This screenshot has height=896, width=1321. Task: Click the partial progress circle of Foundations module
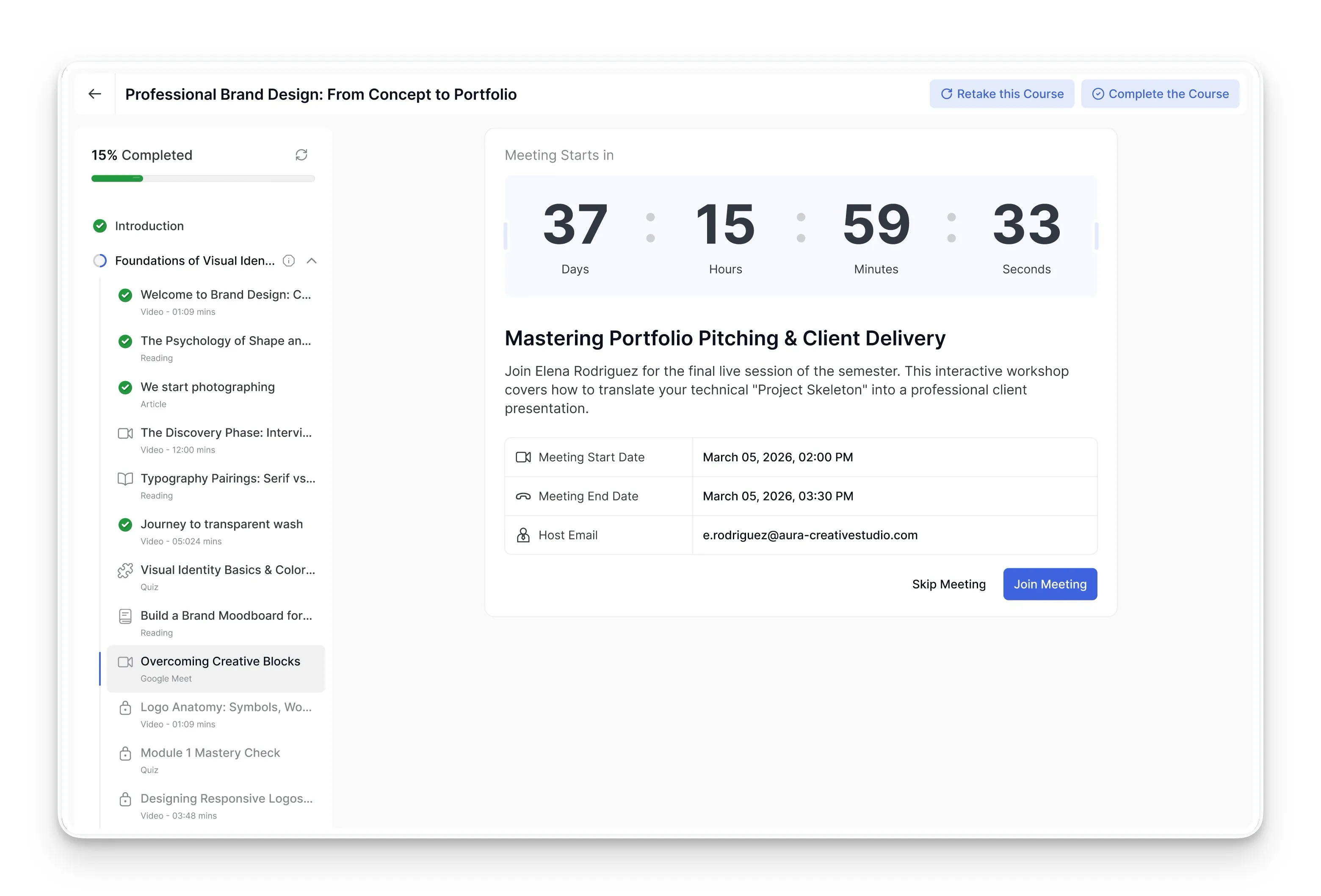point(100,260)
